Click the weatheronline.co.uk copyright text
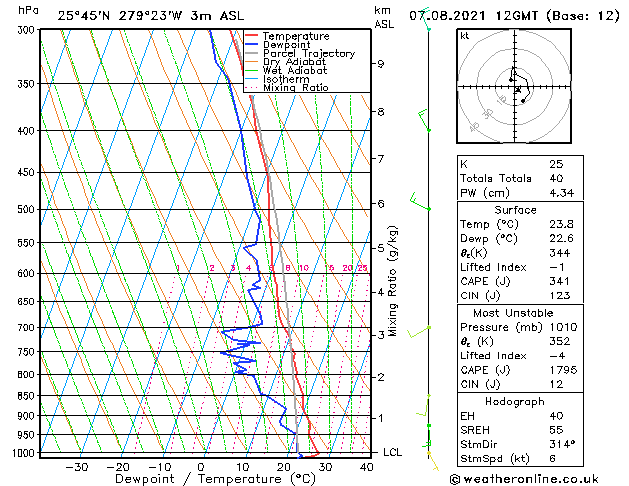This screenshot has height=486, width=629. 524,479
